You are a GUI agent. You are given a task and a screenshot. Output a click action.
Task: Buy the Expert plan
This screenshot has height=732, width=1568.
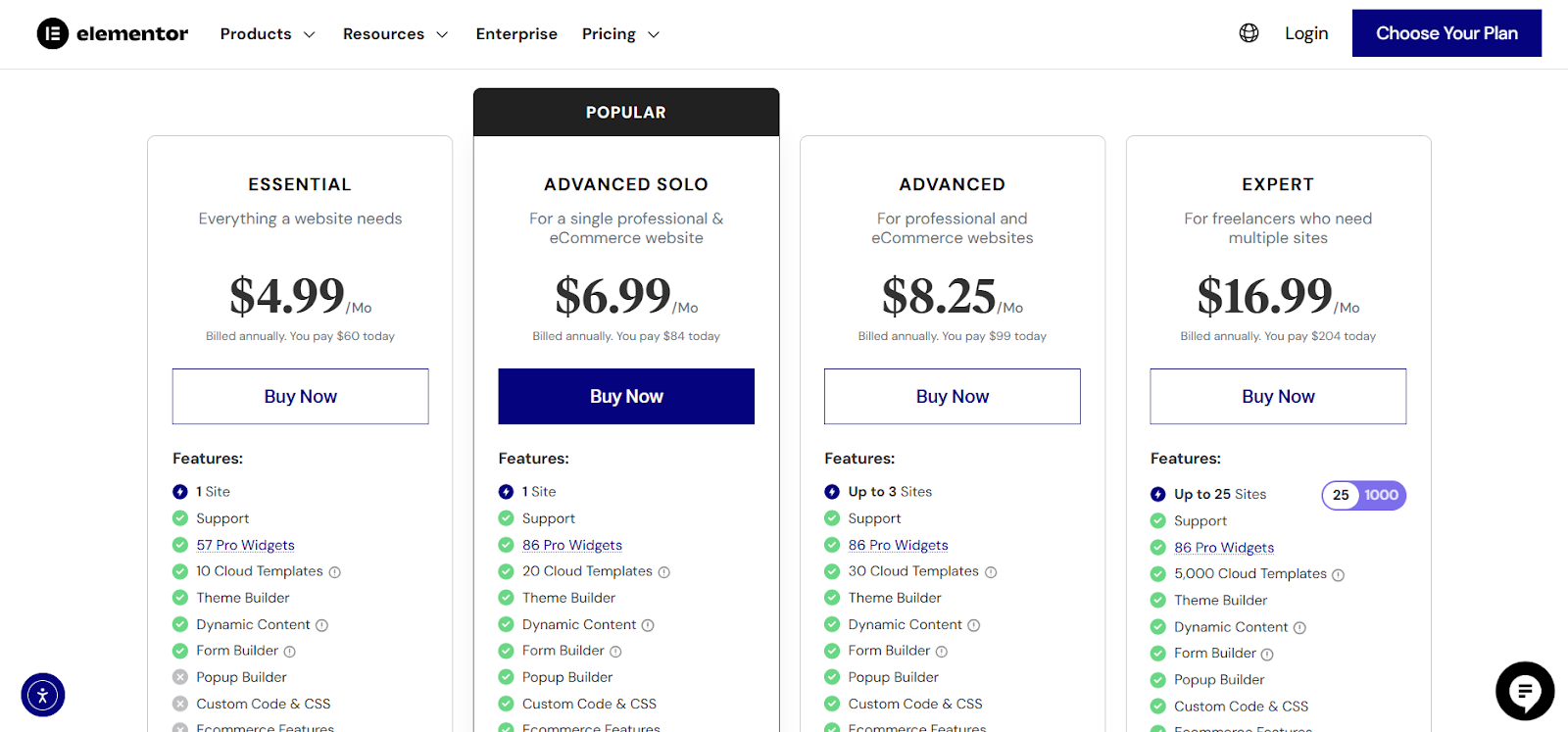tap(1278, 397)
